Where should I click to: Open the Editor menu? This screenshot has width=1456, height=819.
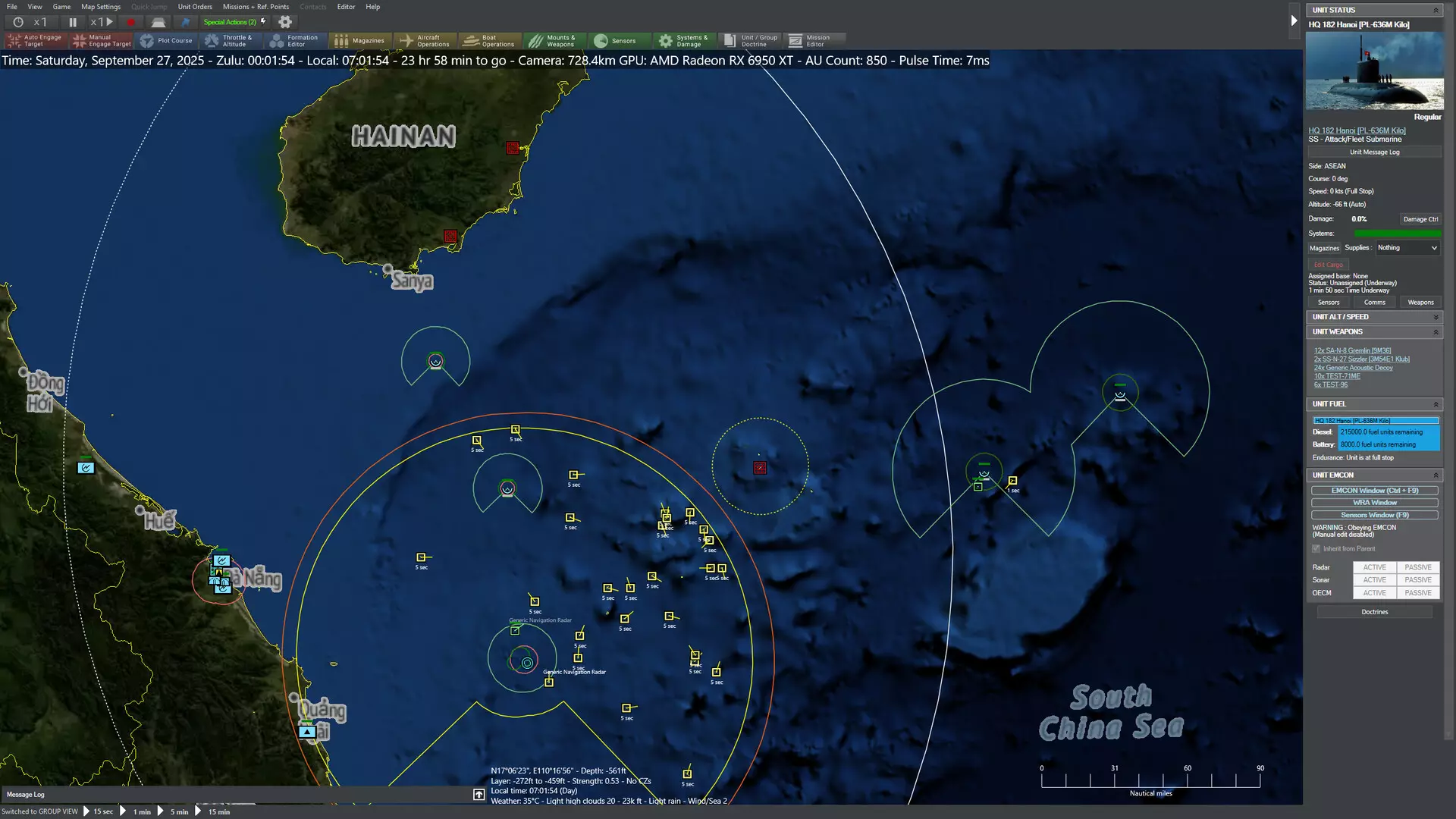[346, 7]
